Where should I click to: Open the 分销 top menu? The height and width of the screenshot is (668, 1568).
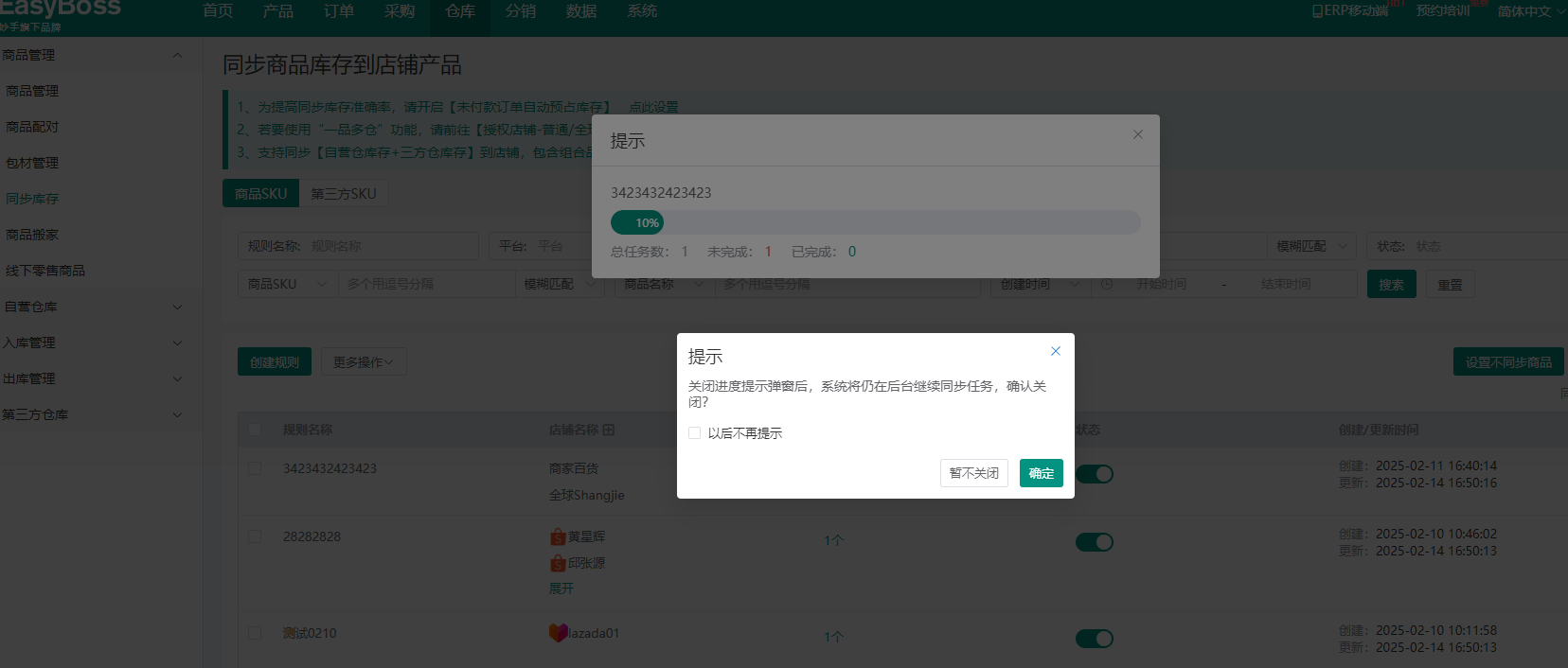click(521, 11)
